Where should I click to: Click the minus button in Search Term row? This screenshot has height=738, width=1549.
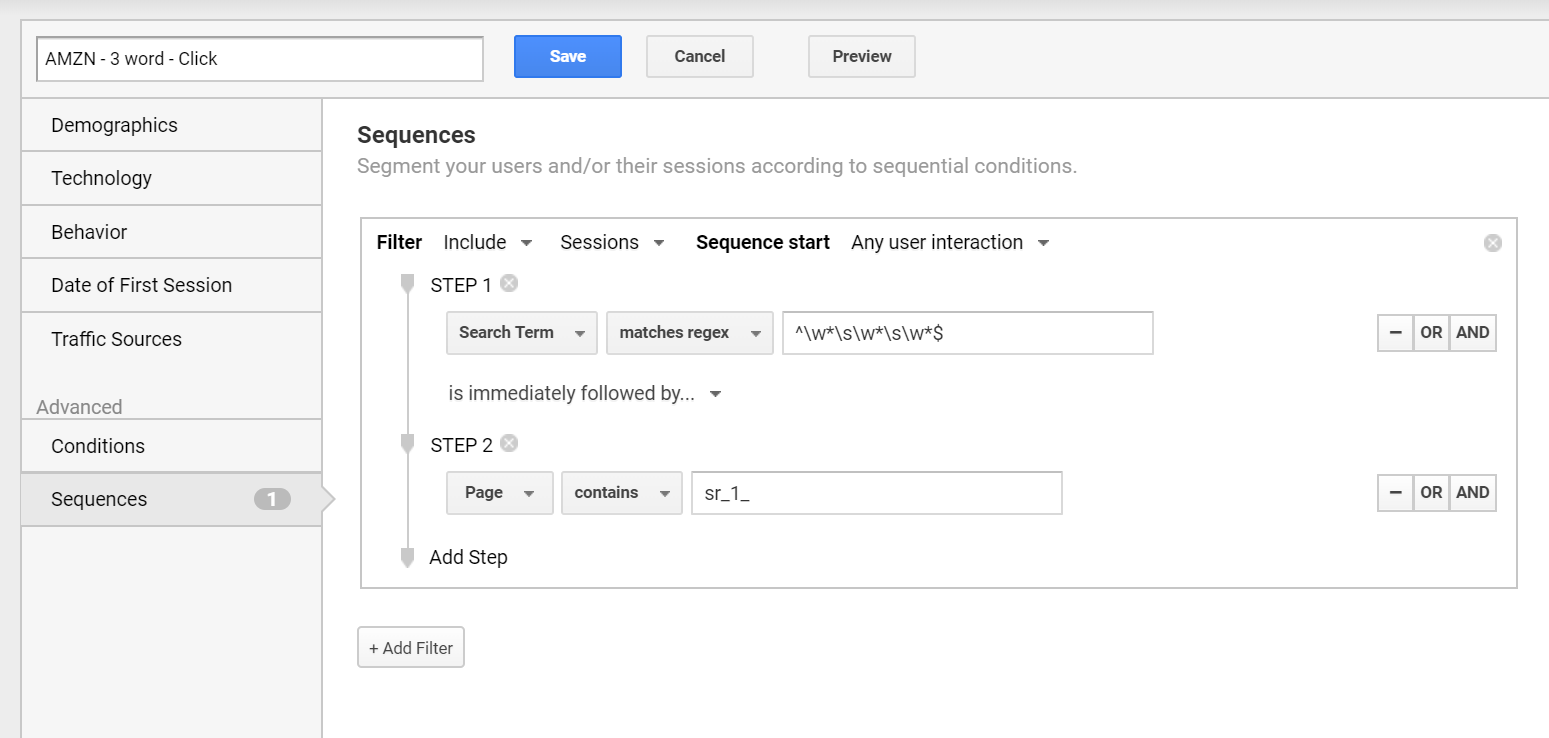coord(1395,333)
